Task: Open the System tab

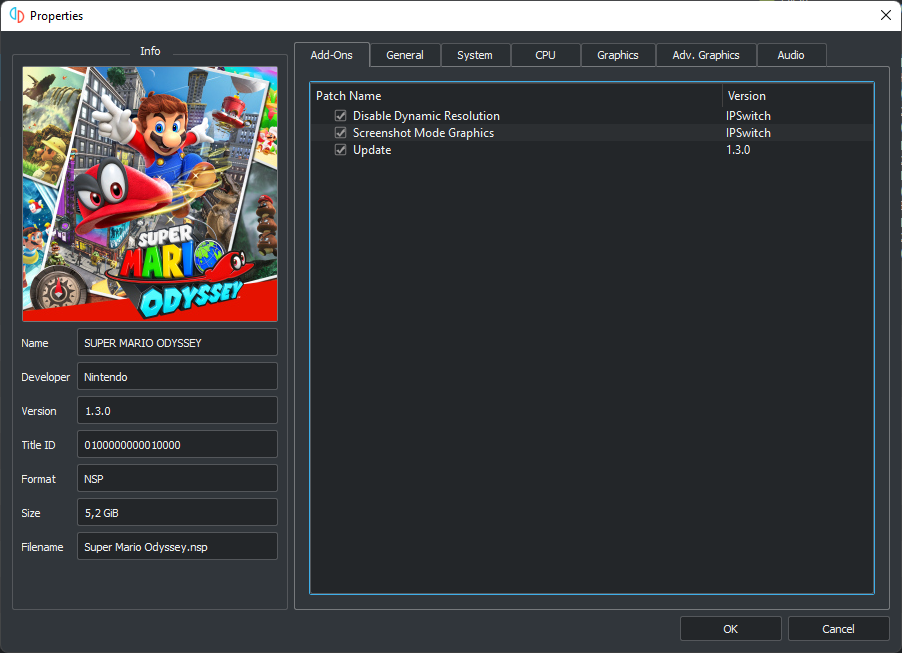Action: point(474,55)
